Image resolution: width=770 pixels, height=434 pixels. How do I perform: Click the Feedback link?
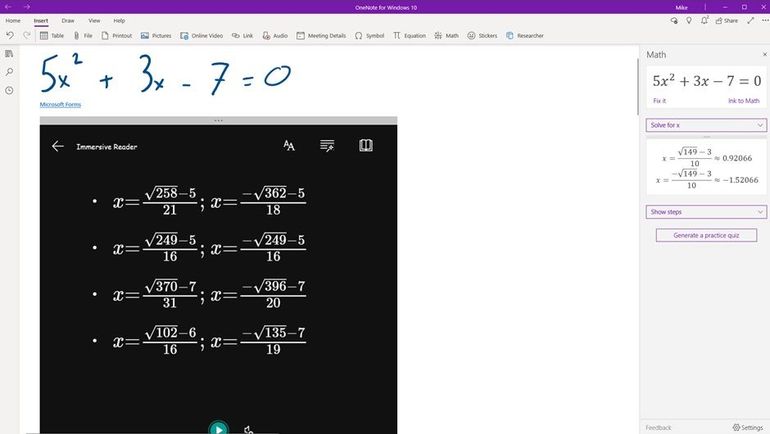pos(658,428)
